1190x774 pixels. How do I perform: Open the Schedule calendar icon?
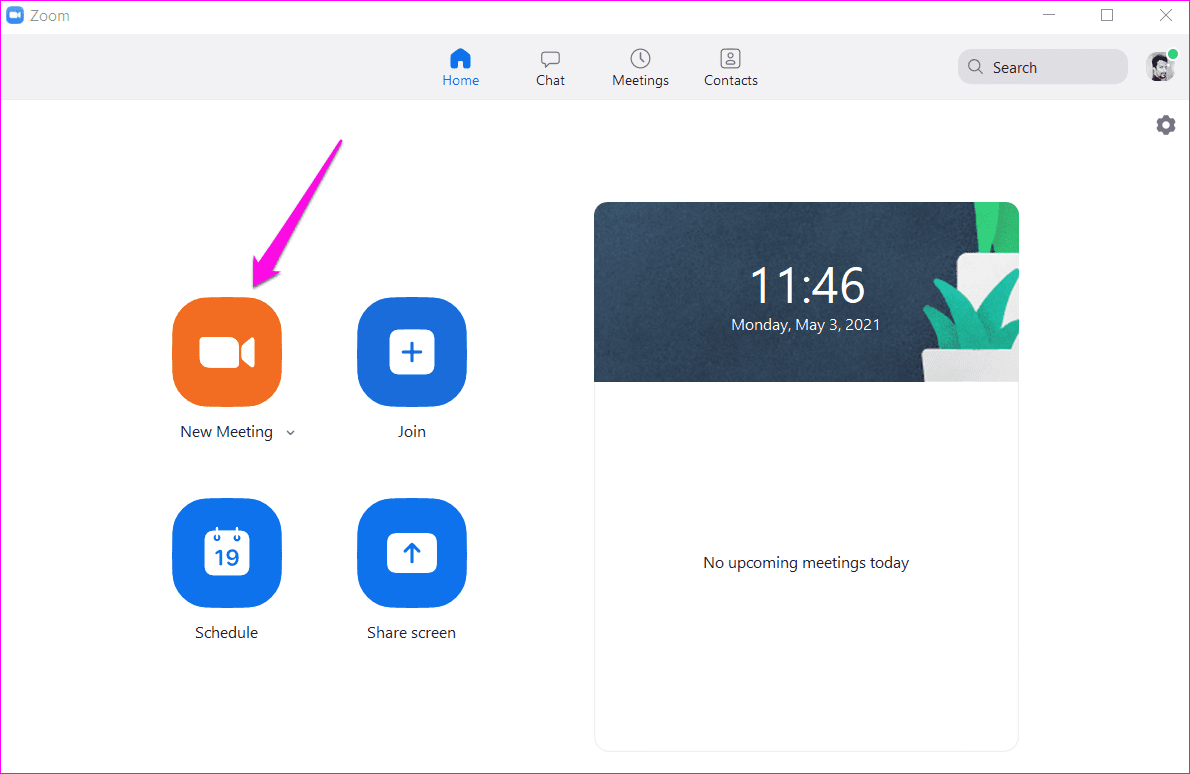[x=227, y=552]
